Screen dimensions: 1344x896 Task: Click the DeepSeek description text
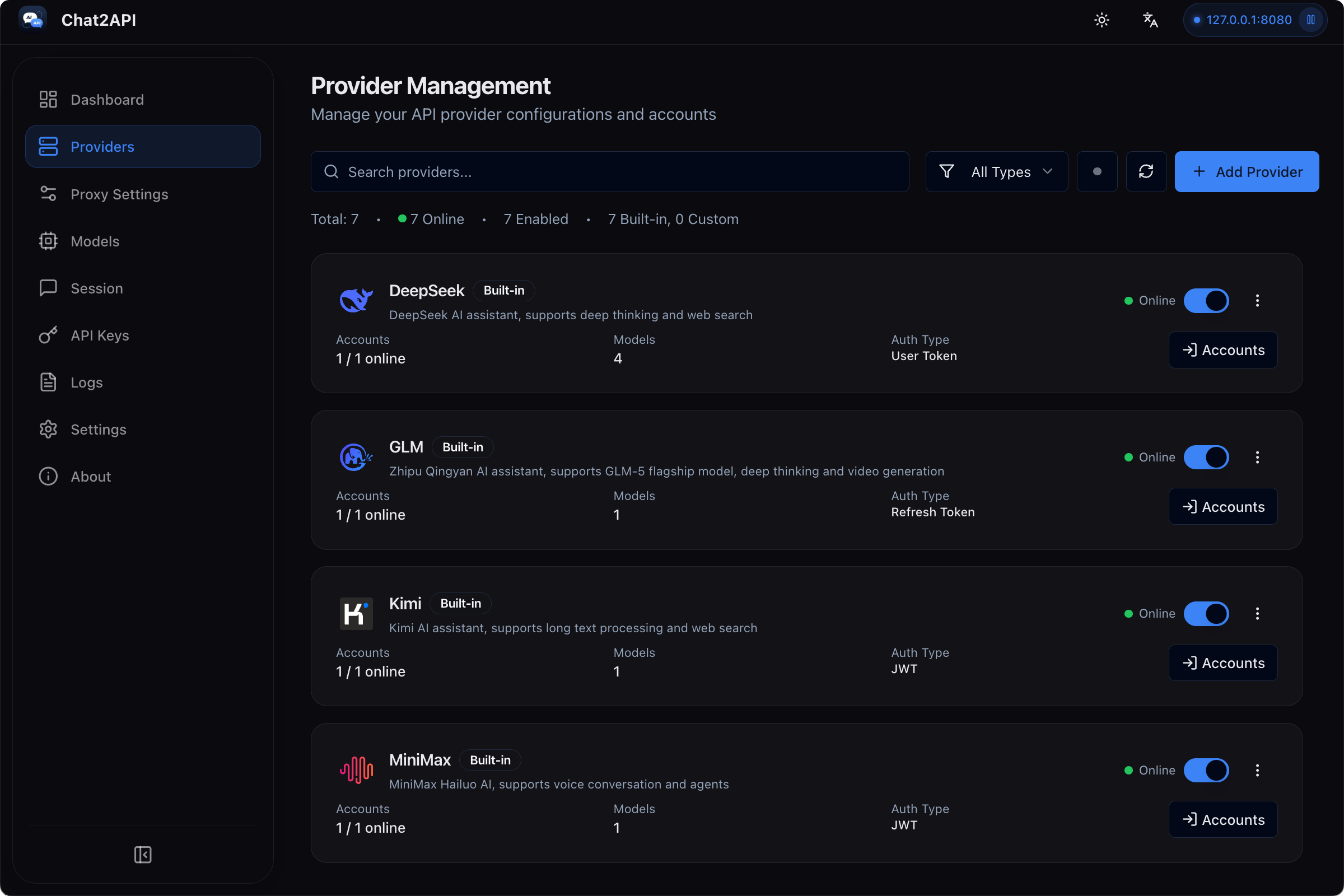[571, 315]
